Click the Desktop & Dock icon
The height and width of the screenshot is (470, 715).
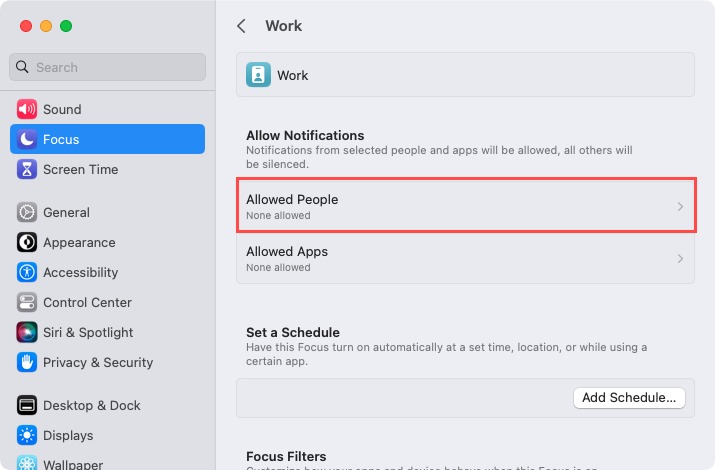click(x=27, y=405)
